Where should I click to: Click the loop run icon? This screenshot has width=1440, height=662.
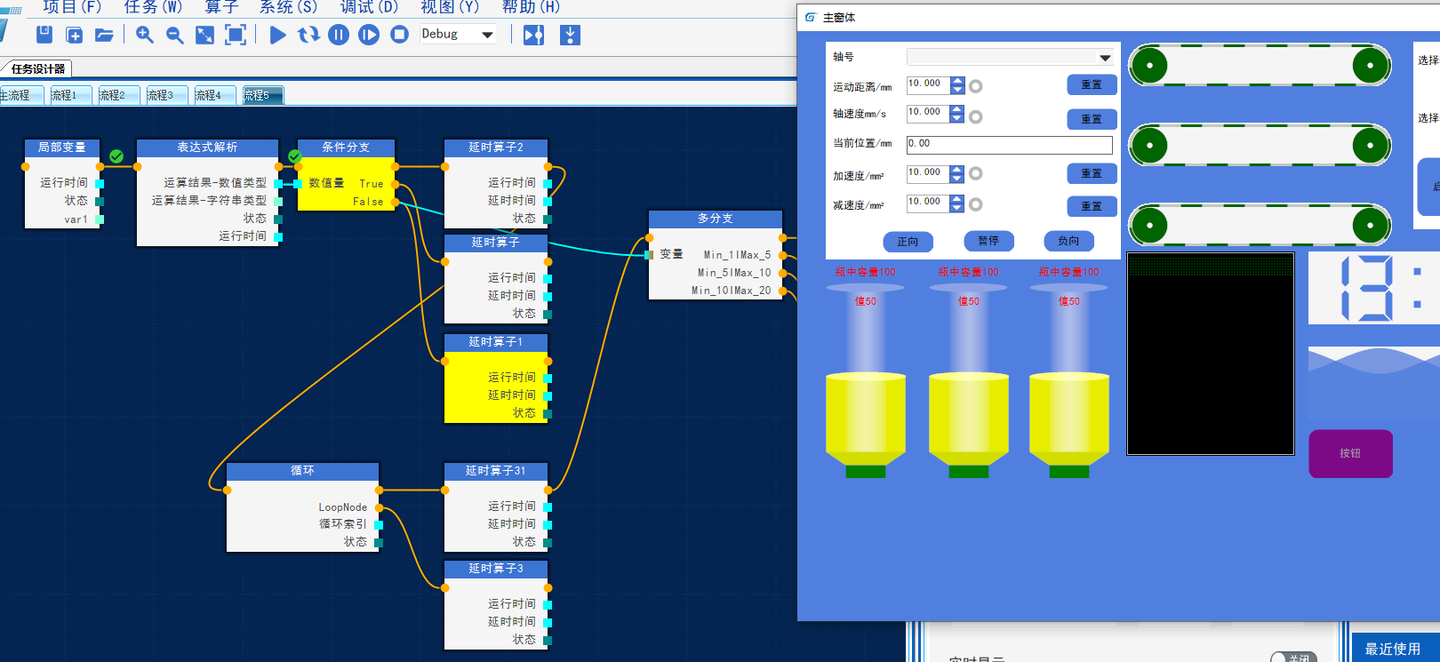click(308, 35)
